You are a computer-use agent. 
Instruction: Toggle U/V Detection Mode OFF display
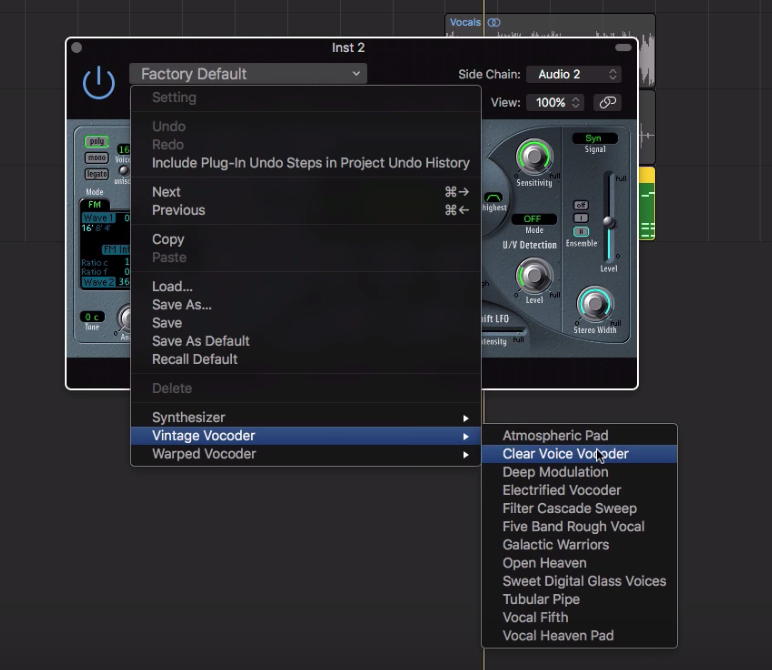(534, 219)
